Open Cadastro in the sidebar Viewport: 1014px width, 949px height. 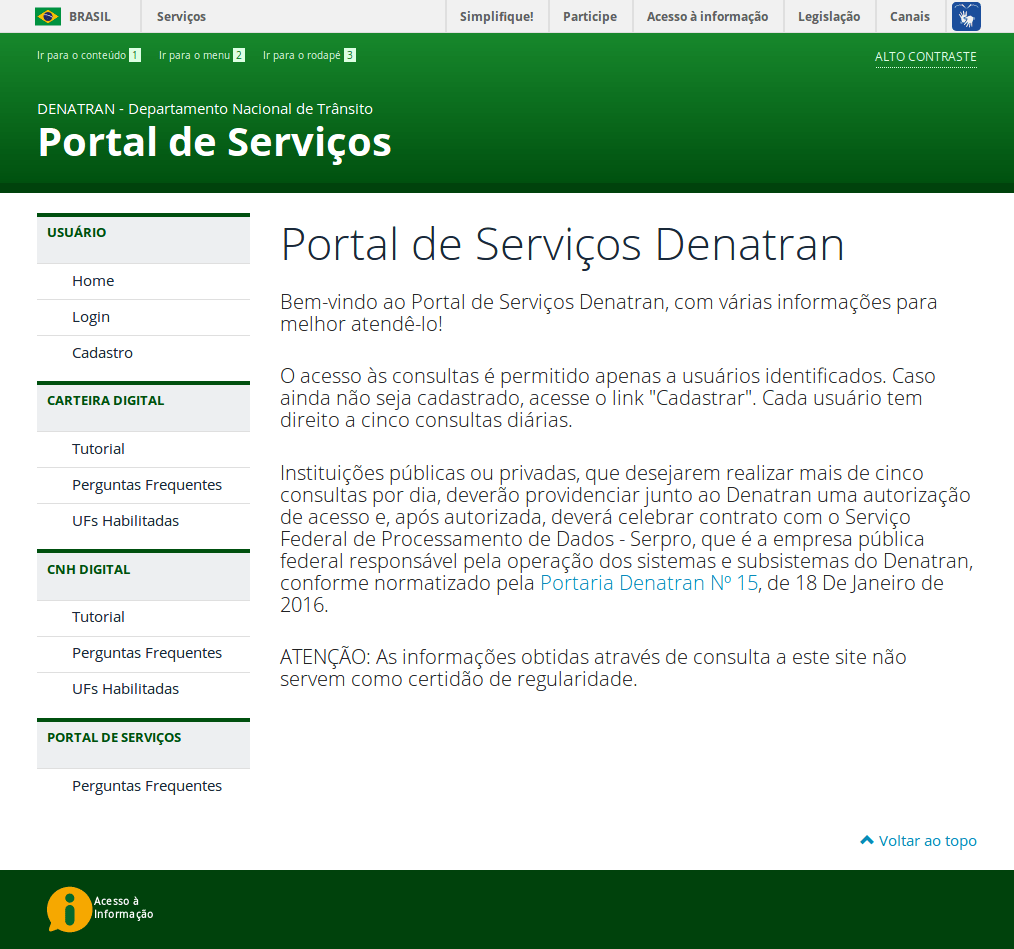point(102,353)
